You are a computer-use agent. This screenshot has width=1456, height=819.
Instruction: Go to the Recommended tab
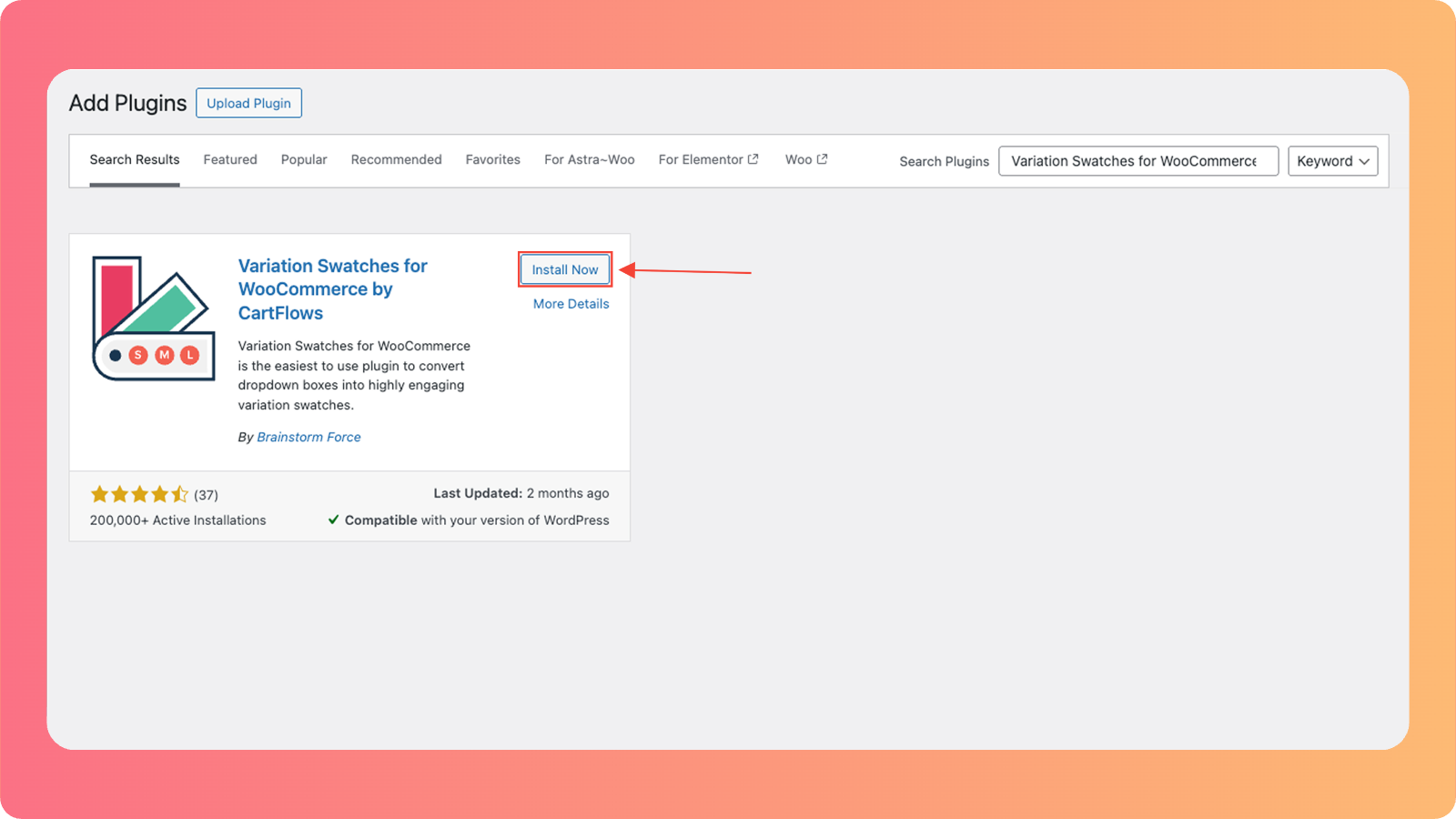coord(396,159)
